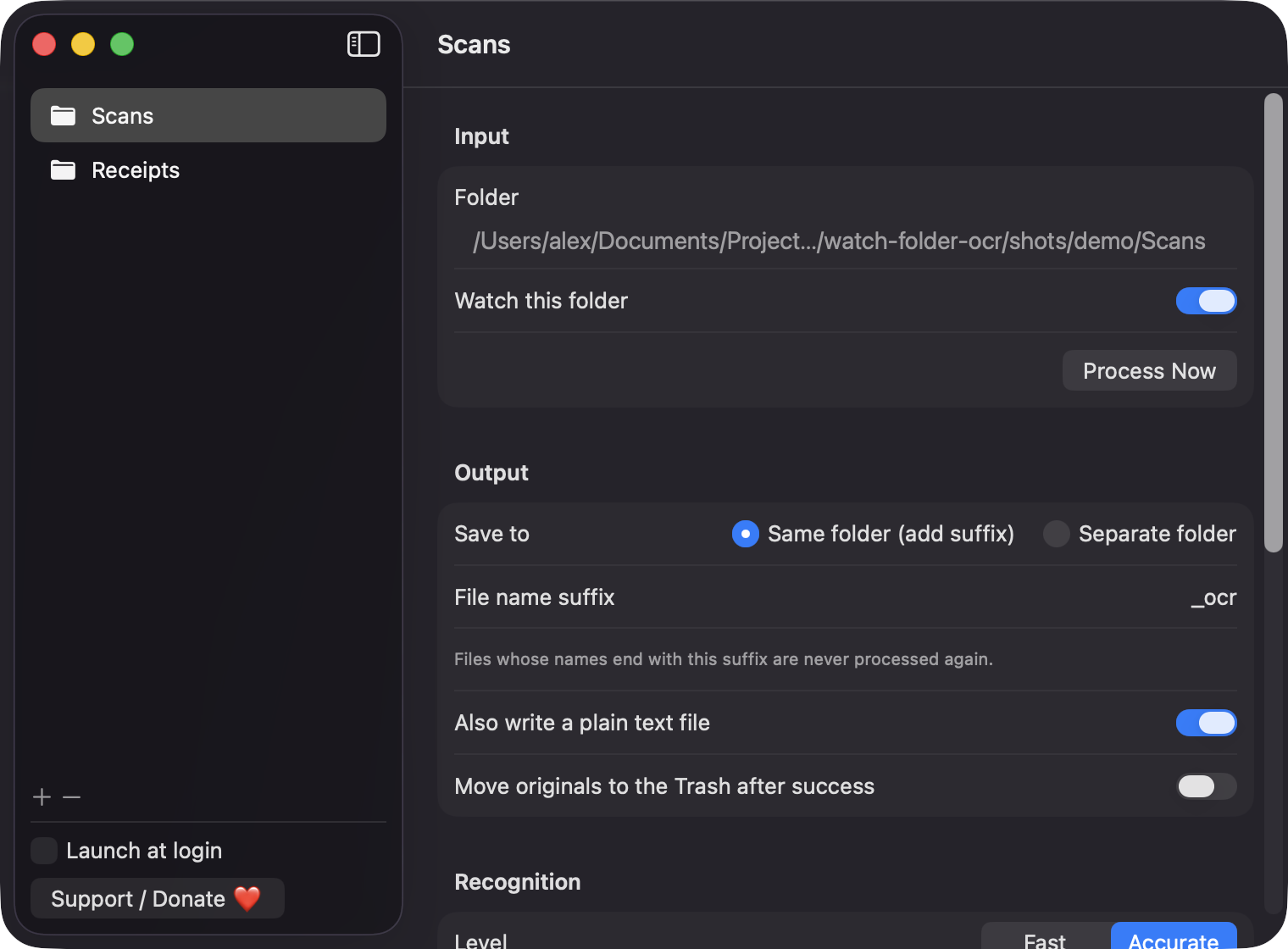Click the yellow minimize window button

pos(83,44)
